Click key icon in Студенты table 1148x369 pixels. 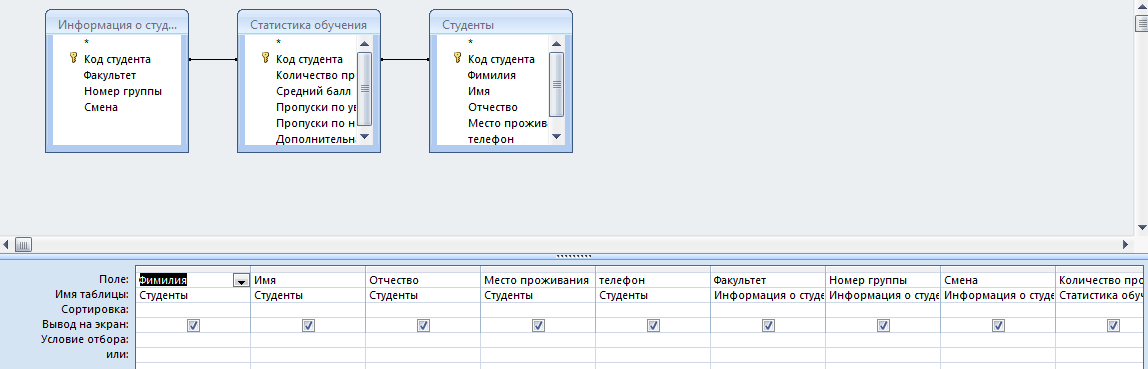pos(457,58)
